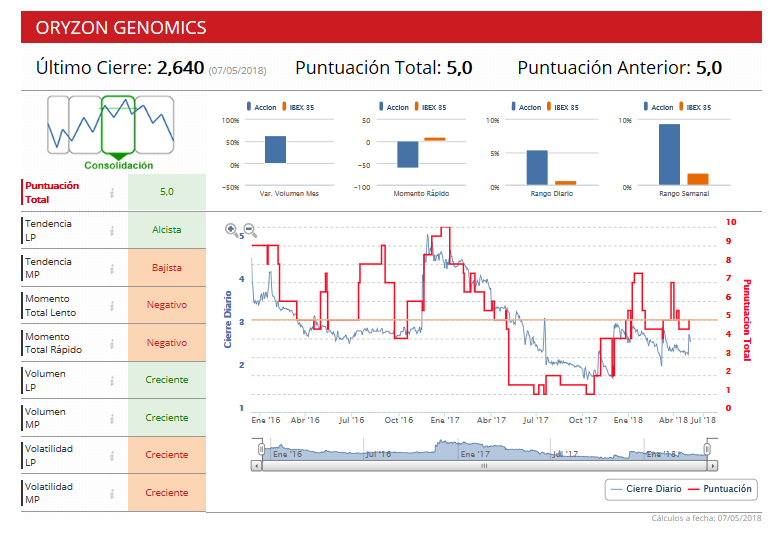Toggle IBEX 35 legend in Rango Diario chart
The height and width of the screenshot is (541, 782).
[563, 107]
